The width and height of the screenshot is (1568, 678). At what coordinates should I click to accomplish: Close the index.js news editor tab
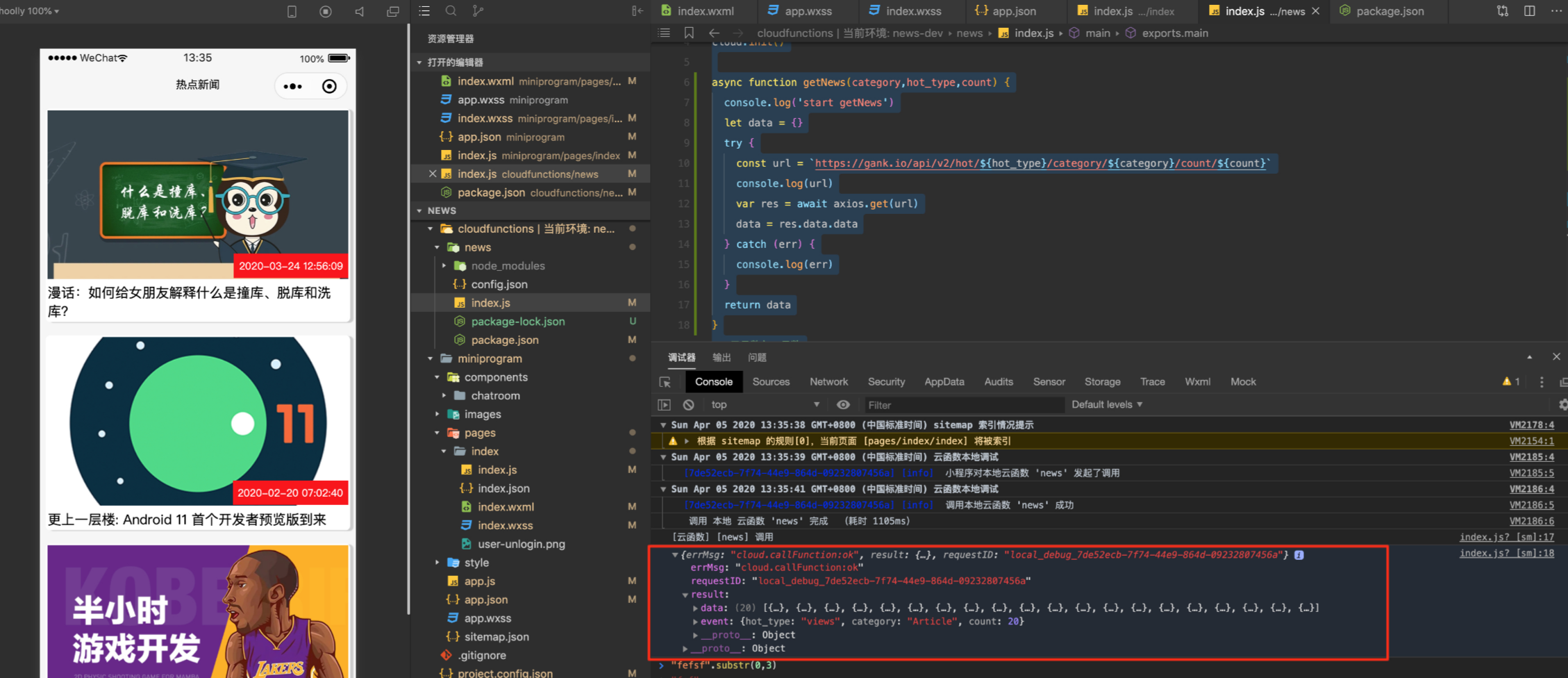point(1315,11)
